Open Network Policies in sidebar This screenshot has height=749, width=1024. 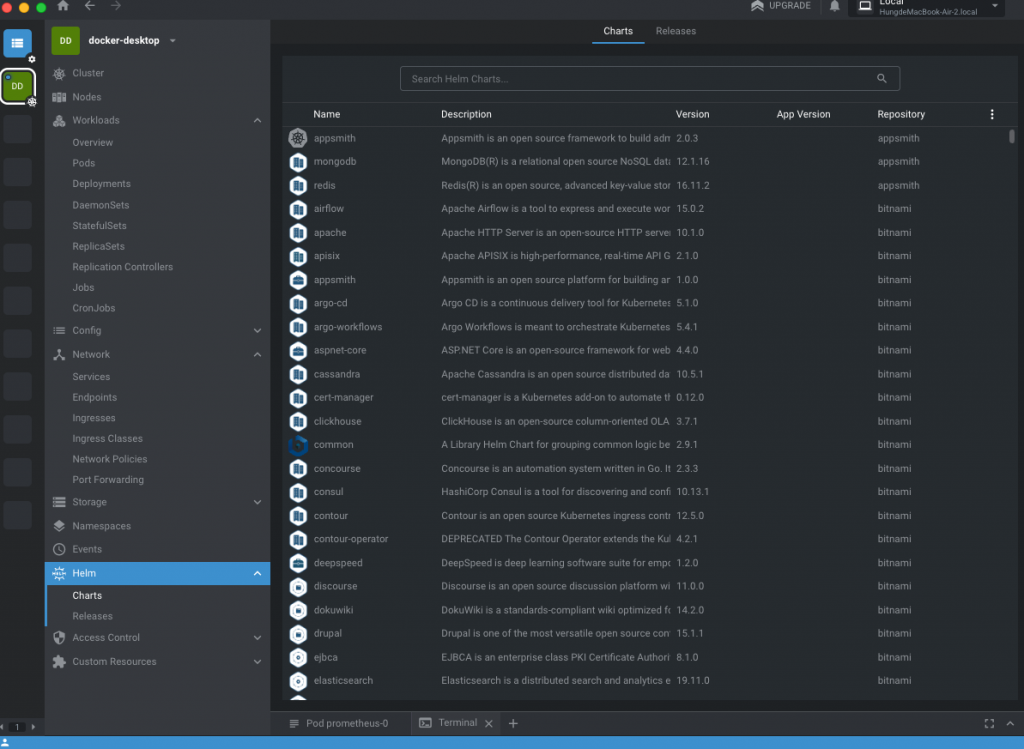click(110, 459)
